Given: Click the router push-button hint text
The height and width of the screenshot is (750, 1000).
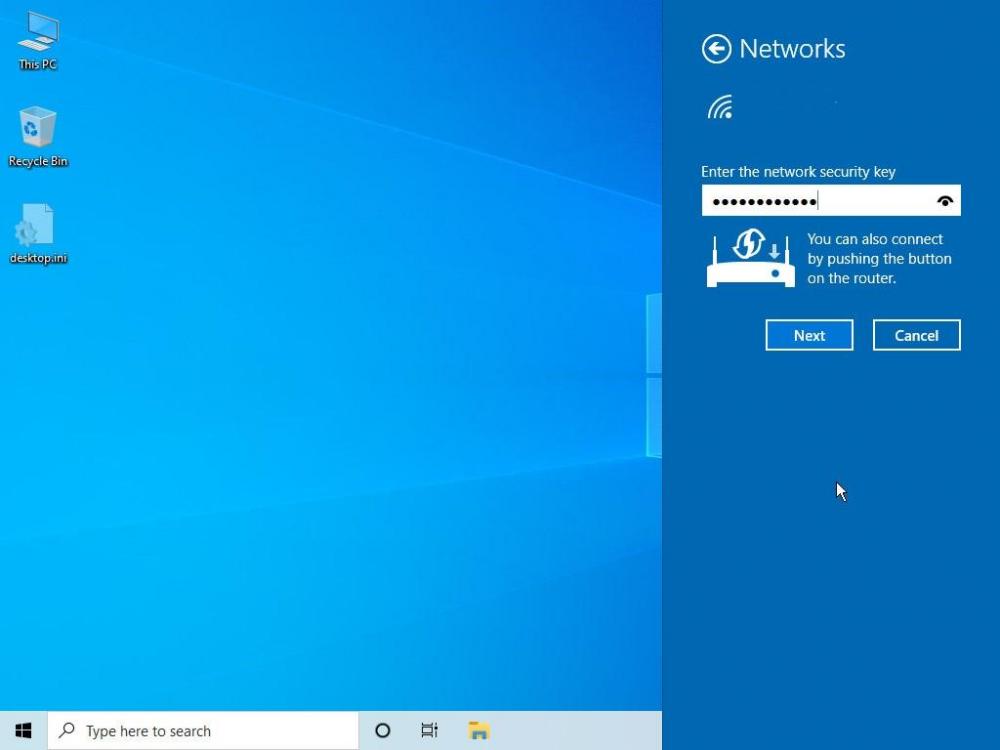Looking at the screenshot, I should pyautogui.click(x=879, y=259).
